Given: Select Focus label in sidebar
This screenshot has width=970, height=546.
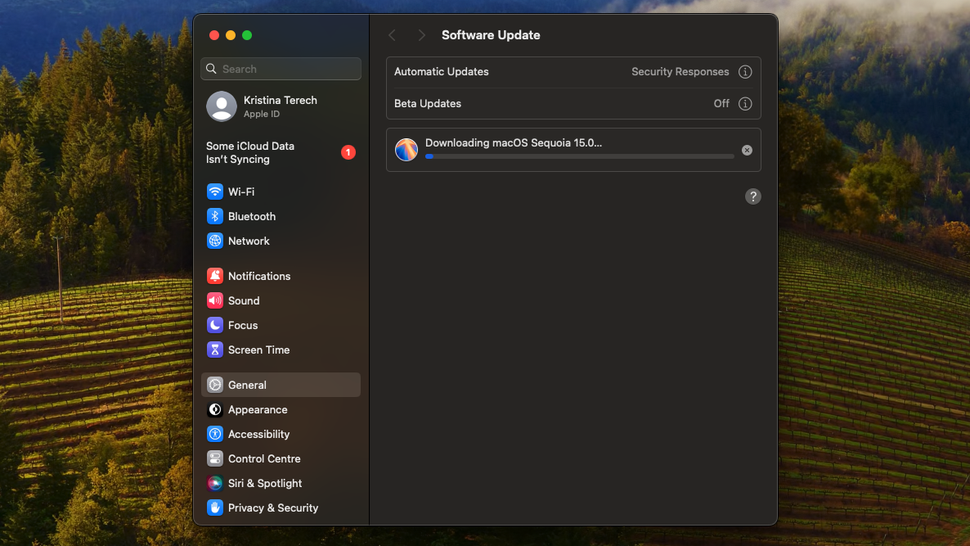Looking at the screenshot, I should tap(243, 325).
